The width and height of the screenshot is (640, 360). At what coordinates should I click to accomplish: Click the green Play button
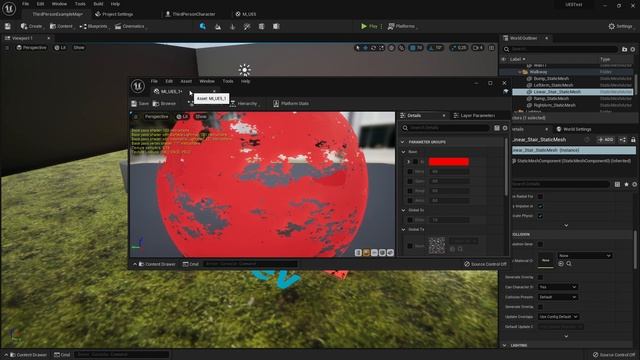[x=369, y=26]
